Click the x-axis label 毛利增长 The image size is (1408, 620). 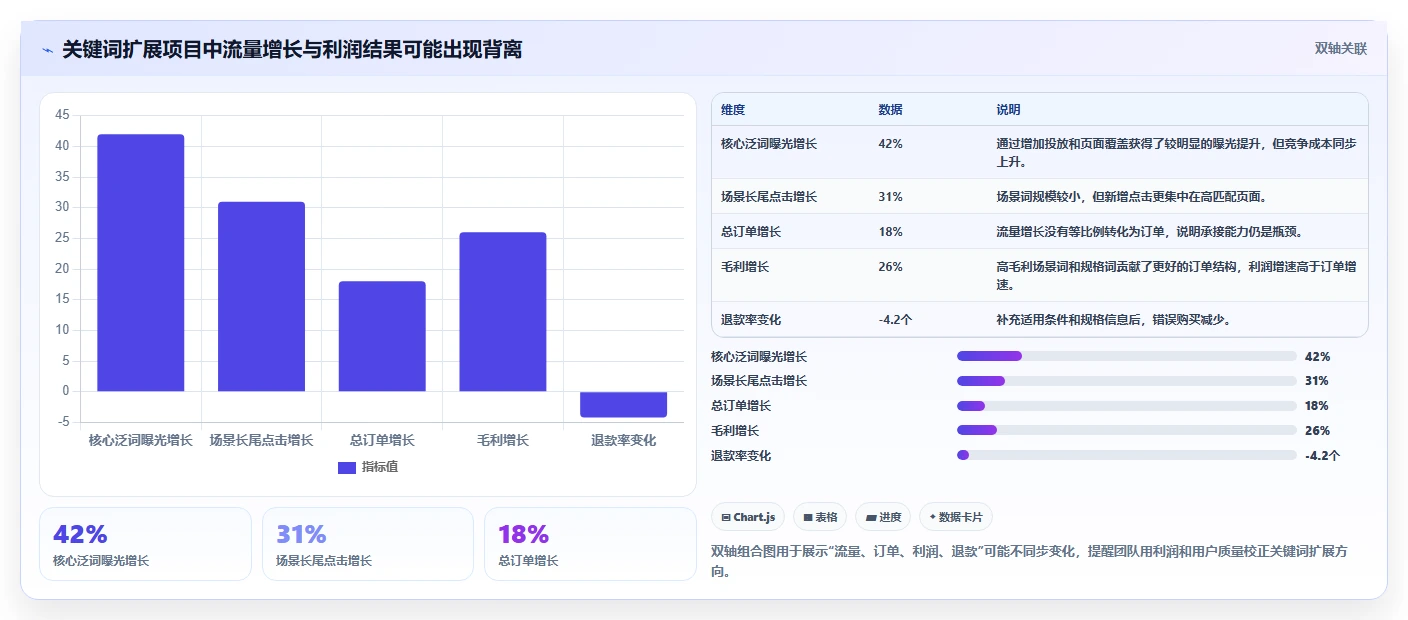coord(503,440)
